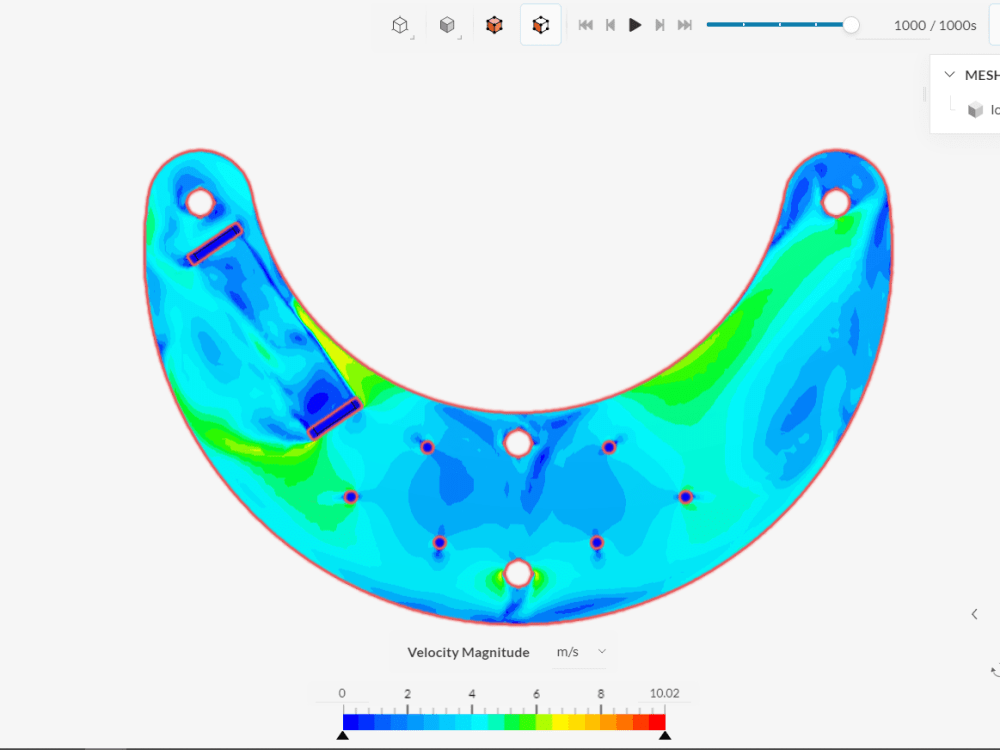Click the velocity color legend bar
The width and height of the screenshot is (1000, 750).
(503, 720)
